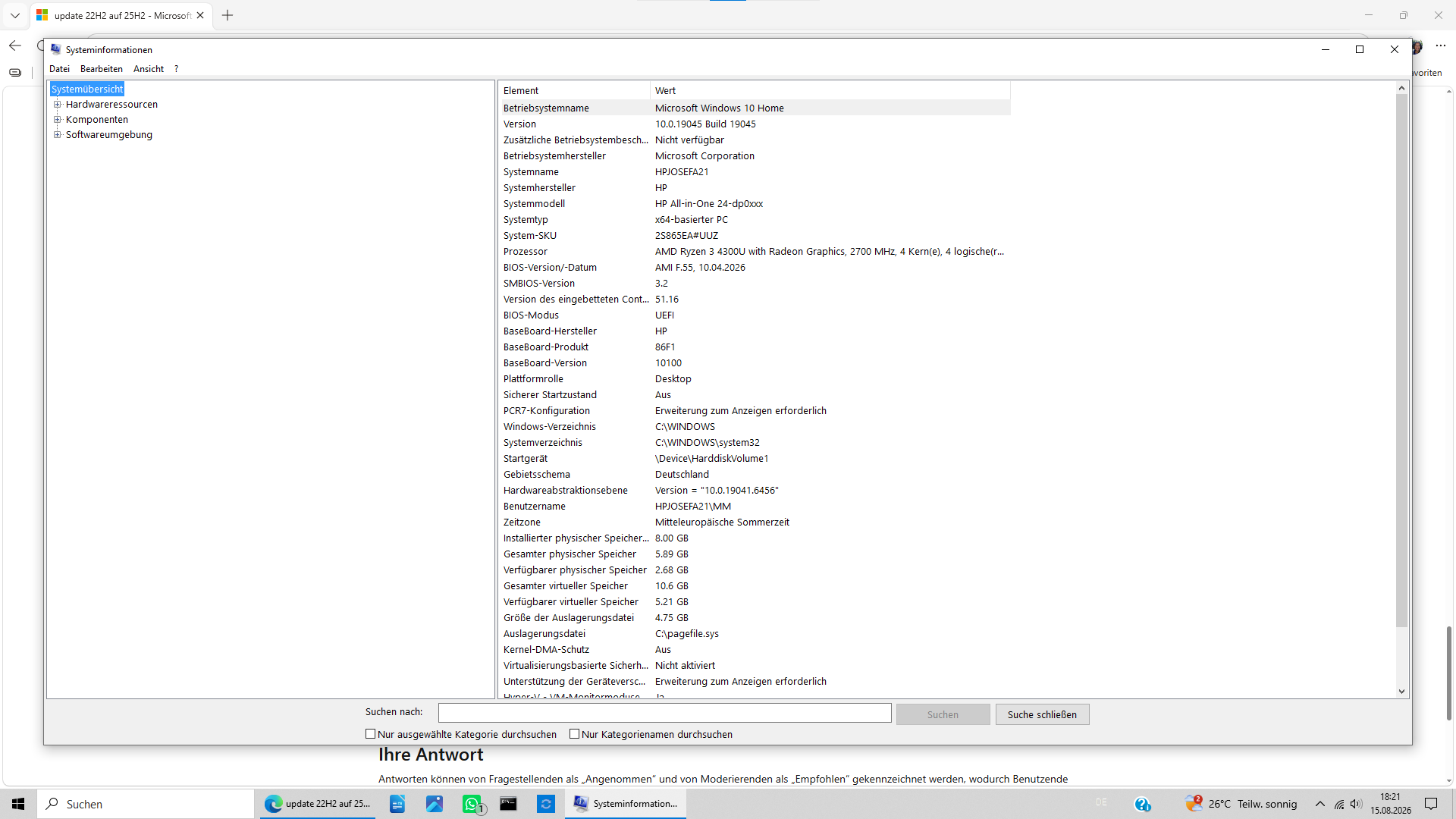The width and height of the screenshot is (1456, 819).
Task: Select the Prozessor row
Action: click(x=755, y=252)
